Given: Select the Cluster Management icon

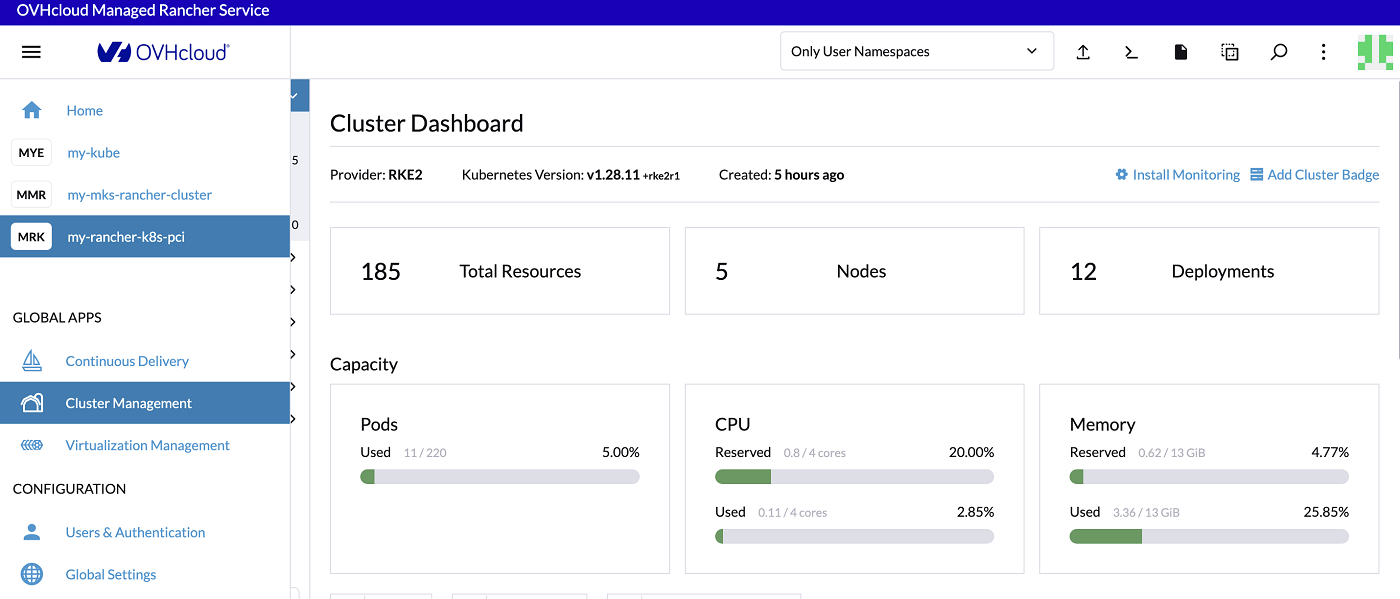Looking at the screenshot, I should [31, 402].
